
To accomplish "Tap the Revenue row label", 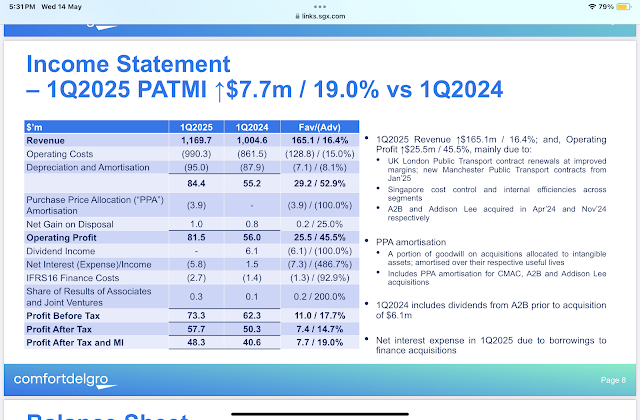I will pos(45,140).
